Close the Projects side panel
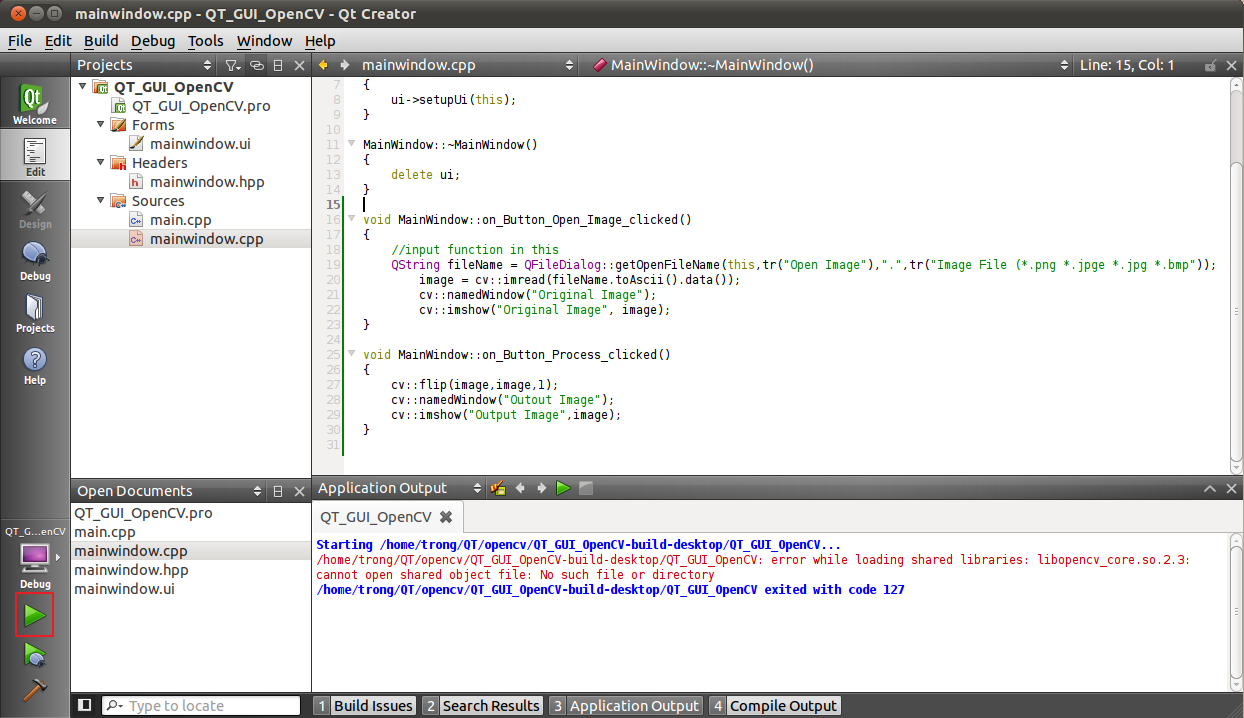The height and width of the screenshot is (718, 1244). pos(299,65)
